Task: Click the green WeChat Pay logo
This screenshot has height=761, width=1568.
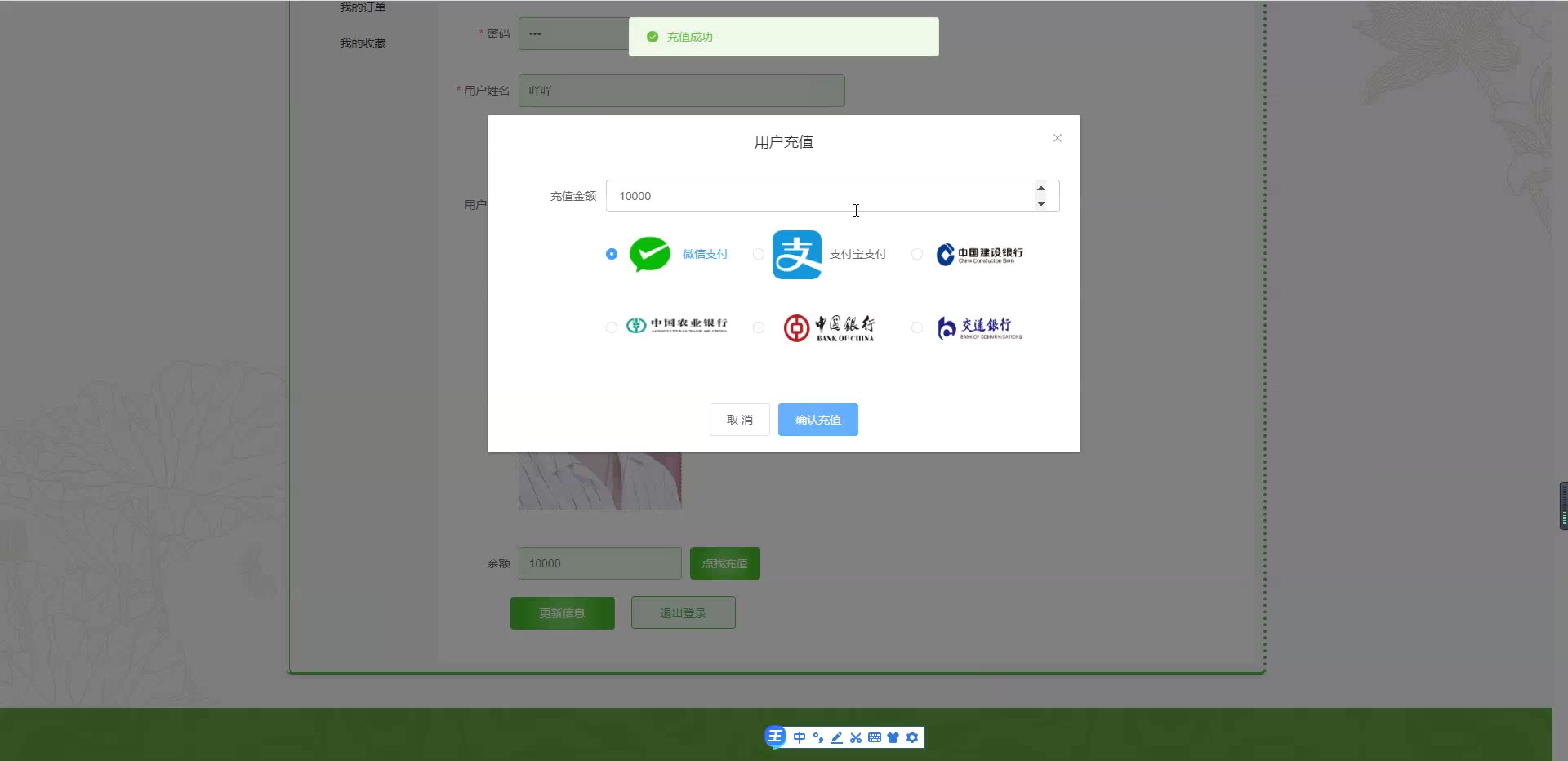Action: 650,254
